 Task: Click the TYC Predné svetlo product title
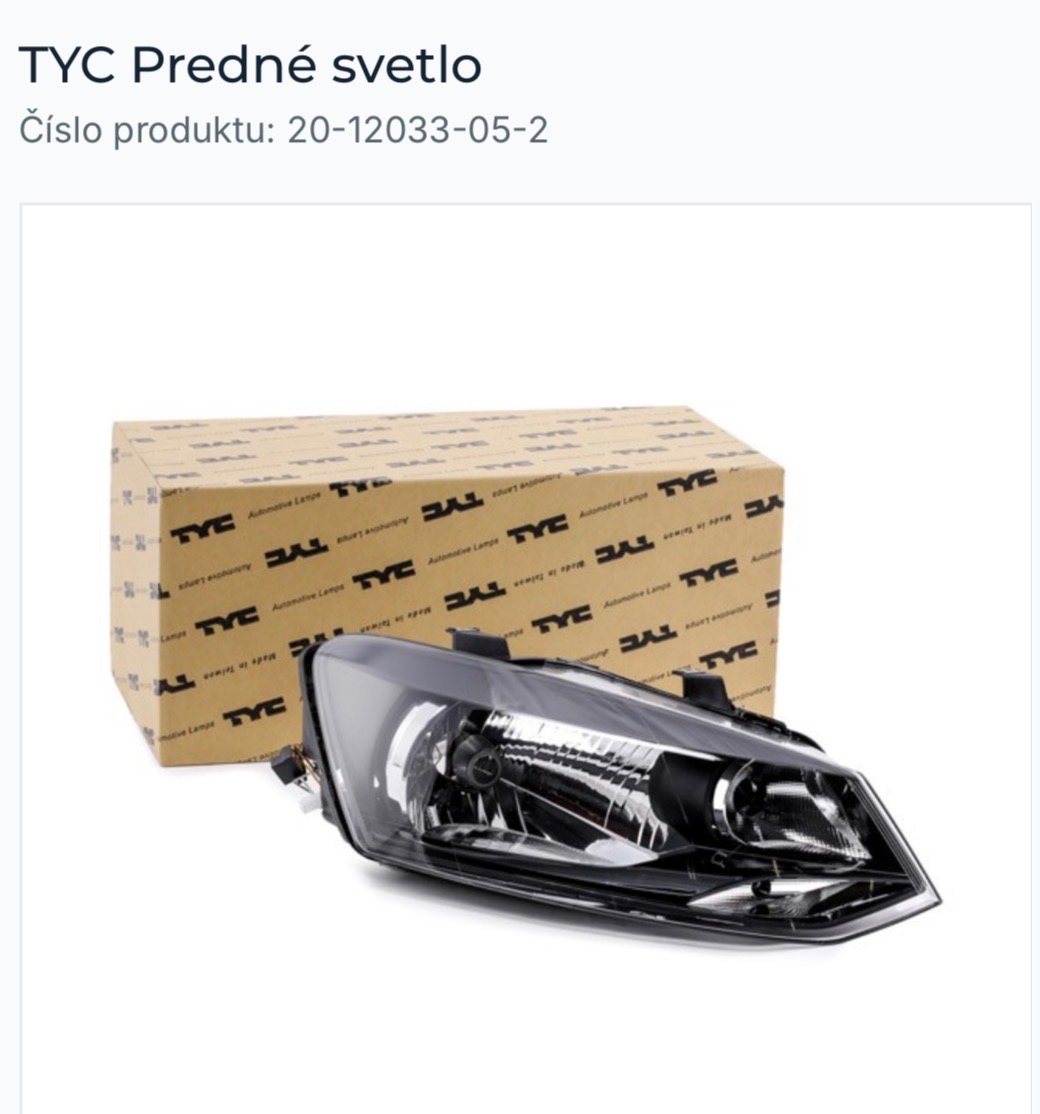pyautogui.click(x=250, y=65)
